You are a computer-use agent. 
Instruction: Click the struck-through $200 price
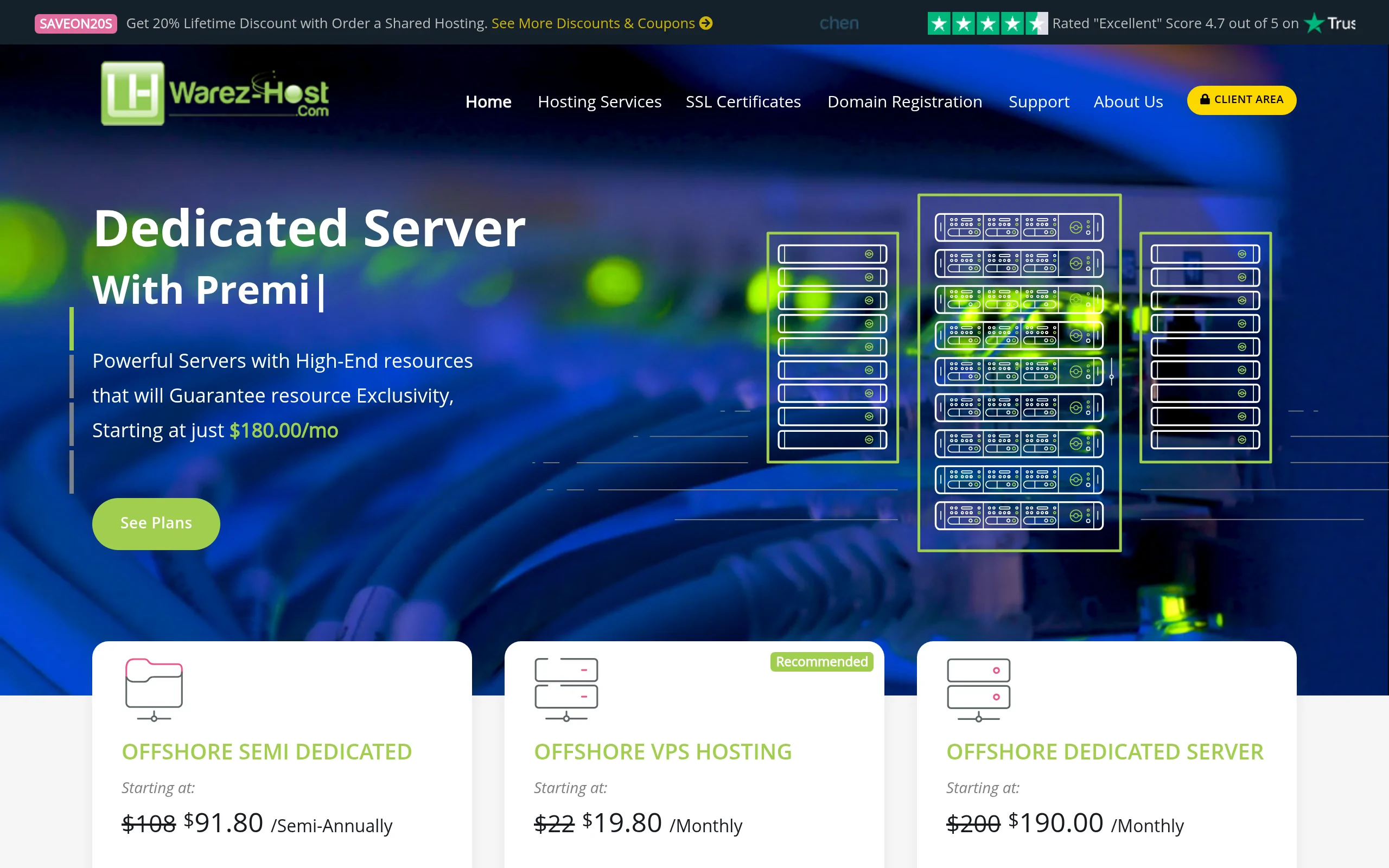(x=973, y=825)
